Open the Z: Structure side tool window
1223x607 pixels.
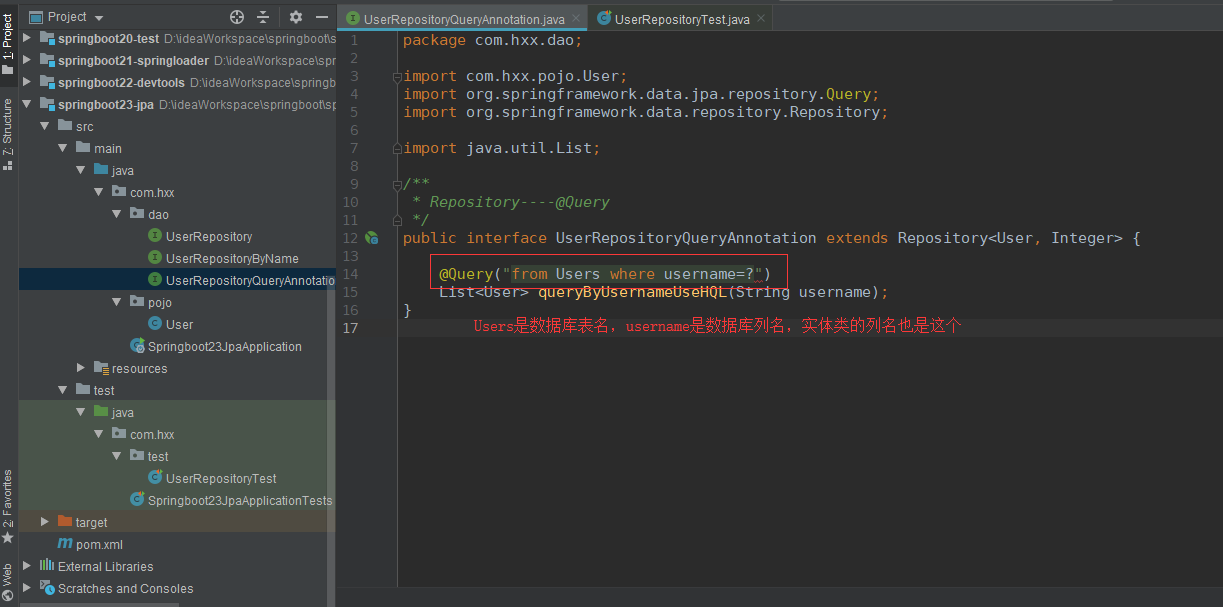pyautogui.click(x=8, y=135)
